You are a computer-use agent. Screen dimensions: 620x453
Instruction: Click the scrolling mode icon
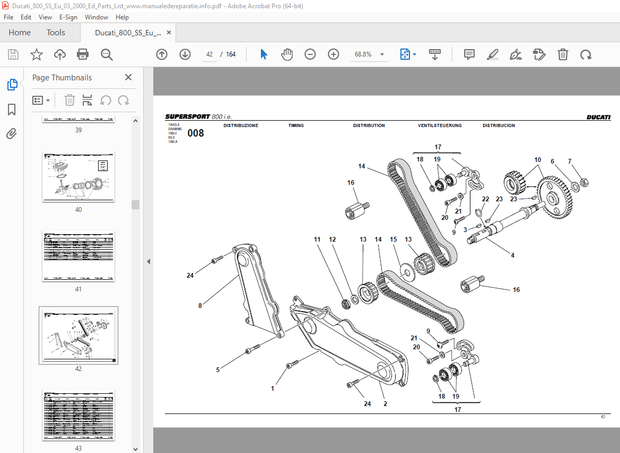tap(435, 54)
